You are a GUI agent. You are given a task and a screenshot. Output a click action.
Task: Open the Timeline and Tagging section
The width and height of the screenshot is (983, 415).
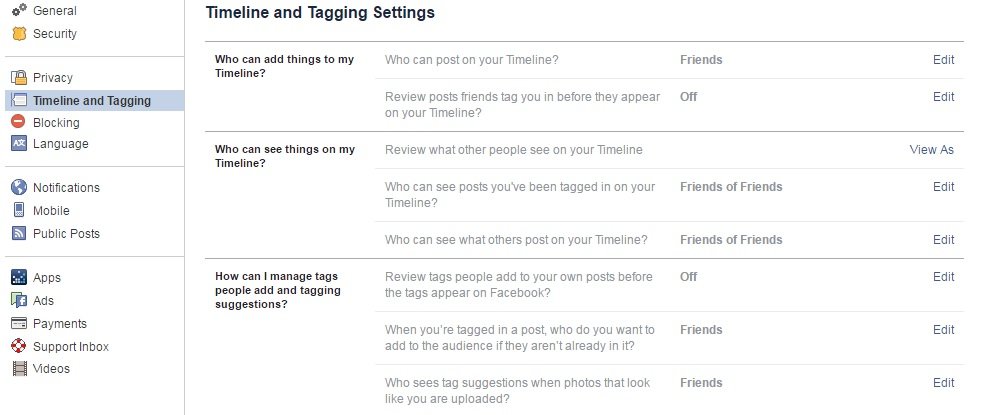91,100
